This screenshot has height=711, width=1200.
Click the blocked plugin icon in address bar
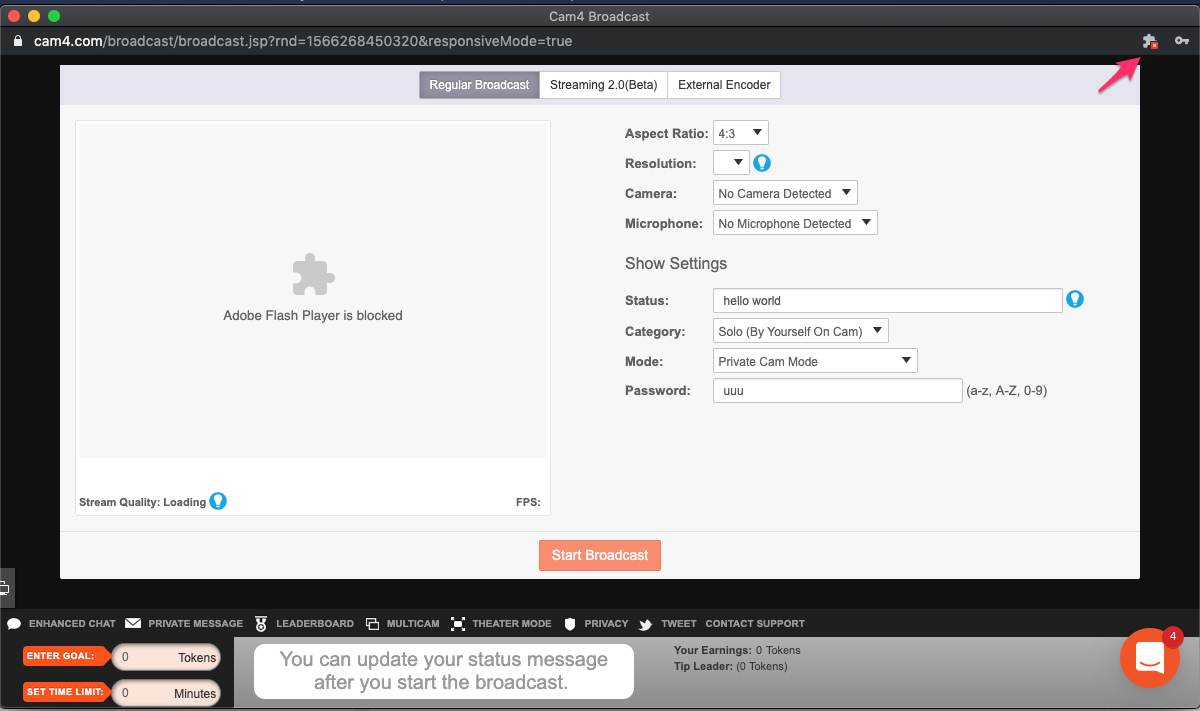coord(1149,42)
